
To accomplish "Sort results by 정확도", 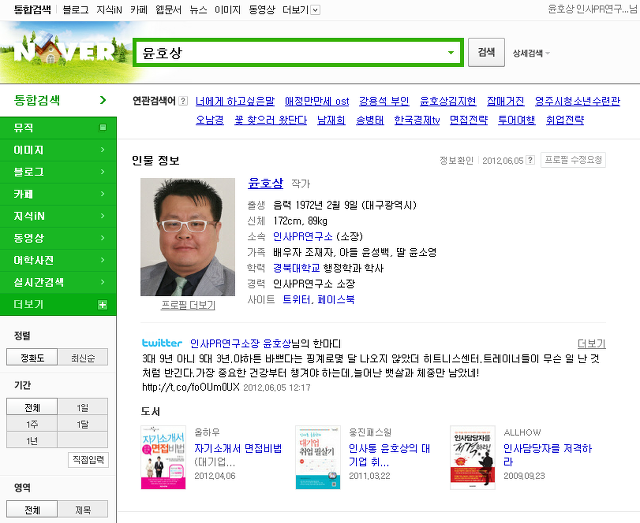I will (x=32, y=358).
